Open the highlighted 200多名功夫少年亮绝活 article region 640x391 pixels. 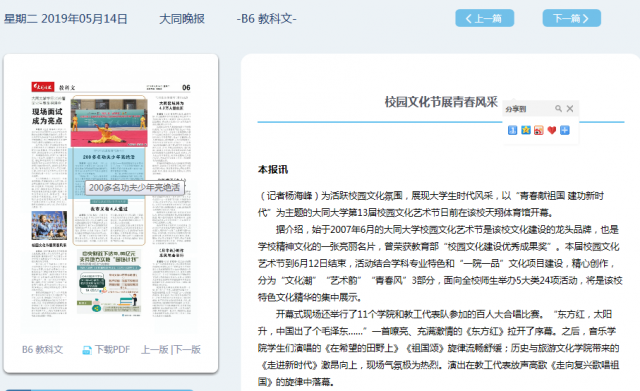tap(108, 173)
